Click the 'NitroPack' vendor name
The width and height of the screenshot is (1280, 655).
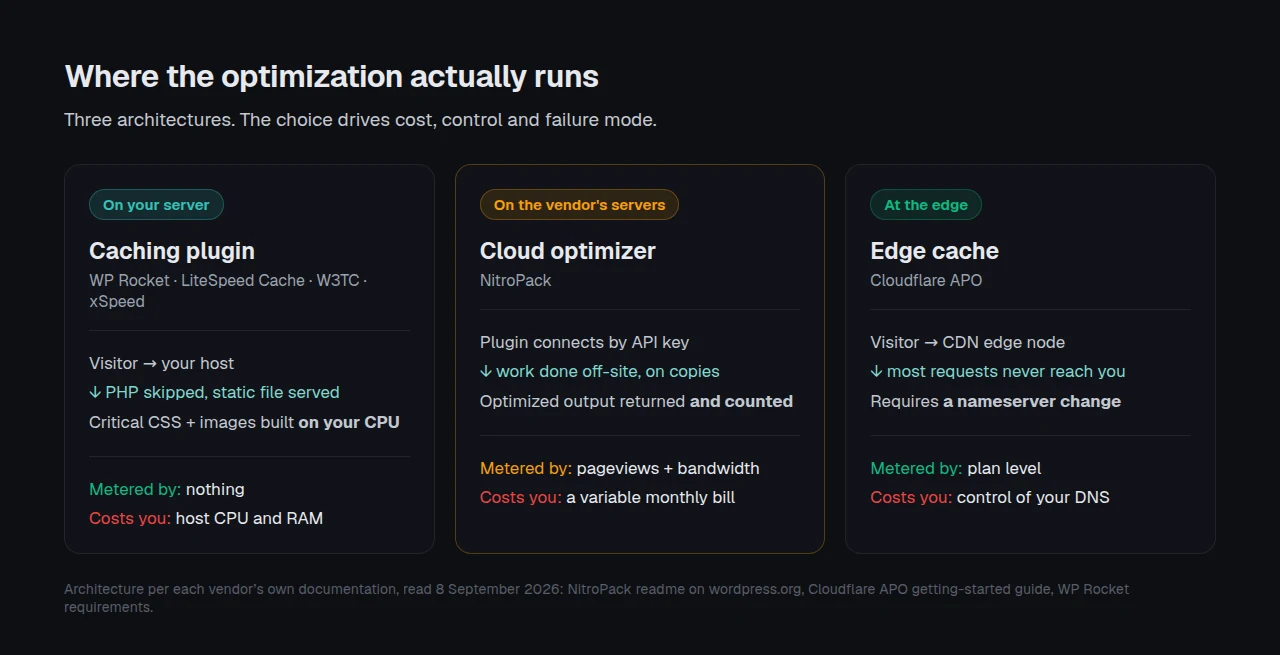516,280
